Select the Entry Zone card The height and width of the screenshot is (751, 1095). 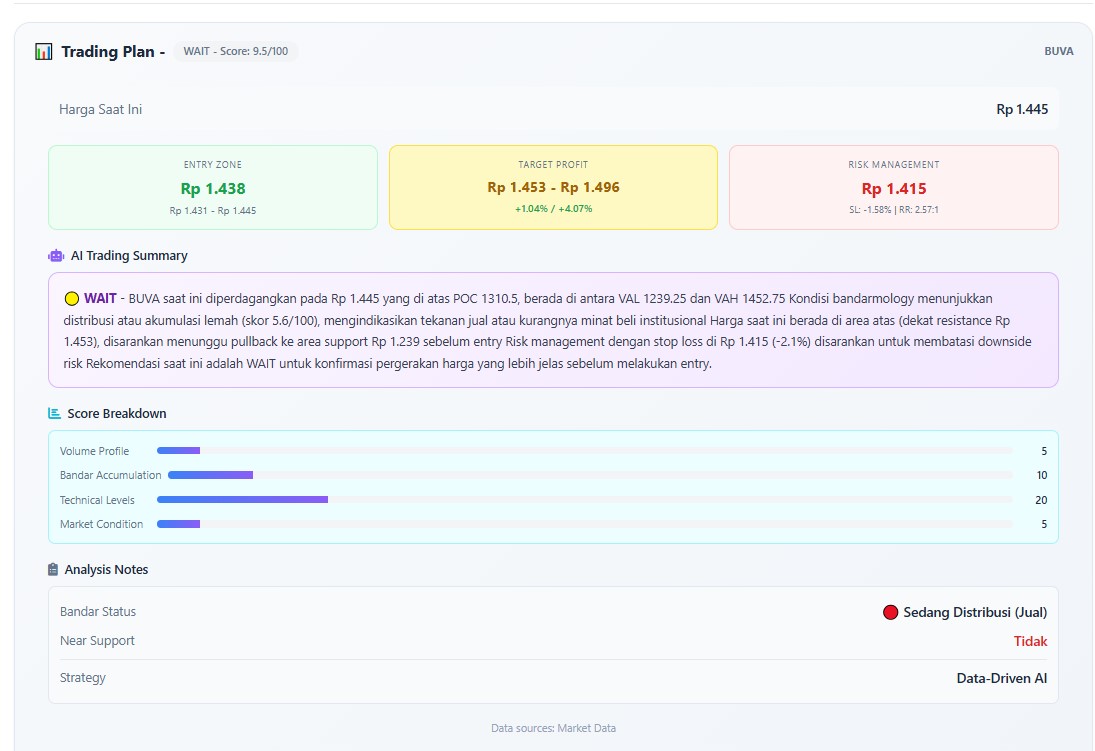[x=213, y=188]
